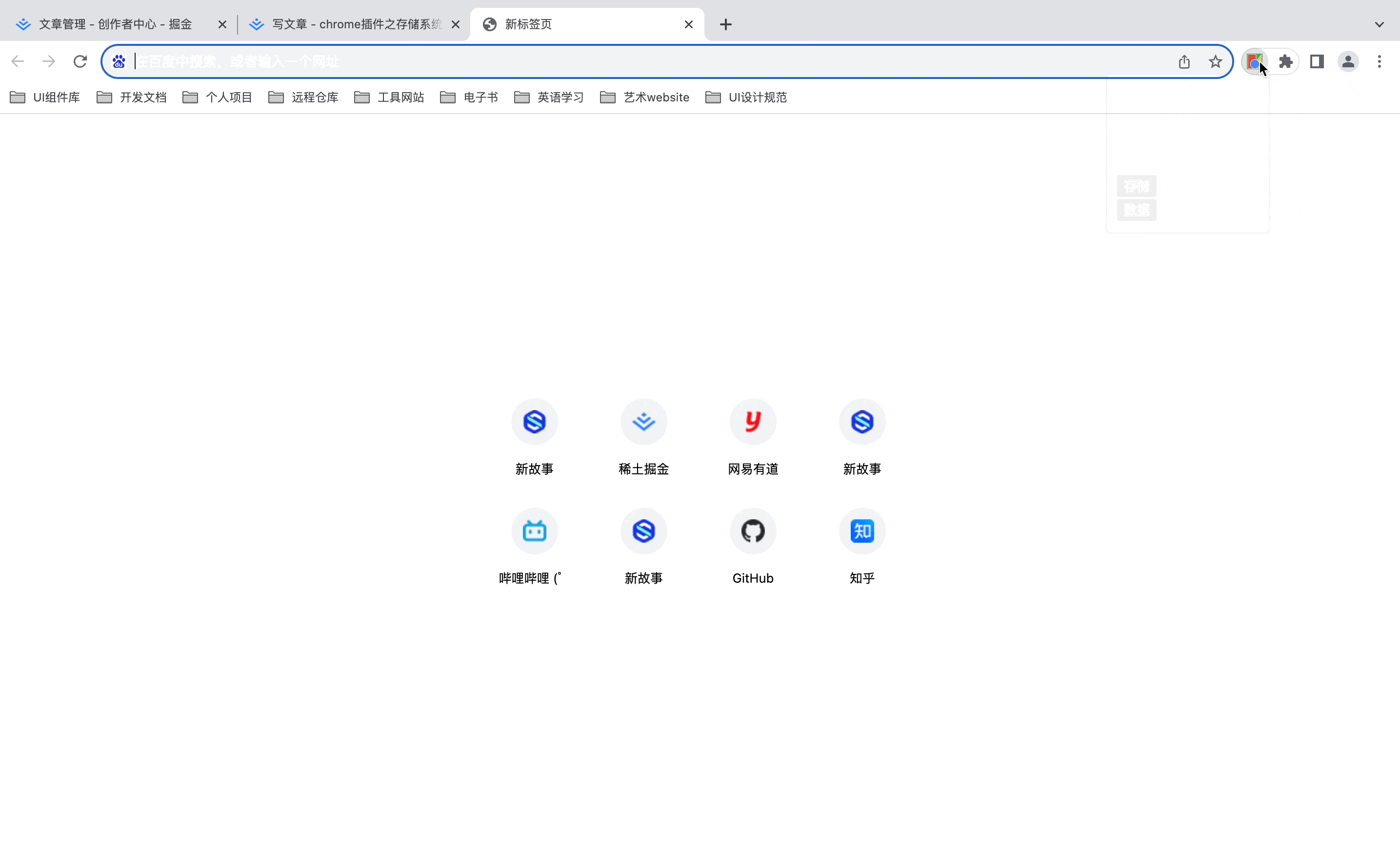Open the 哔哩哔哩 shortcut tile
This screenshot has height=865, width=1400.
pyautogui.click(x=534, y=531)
